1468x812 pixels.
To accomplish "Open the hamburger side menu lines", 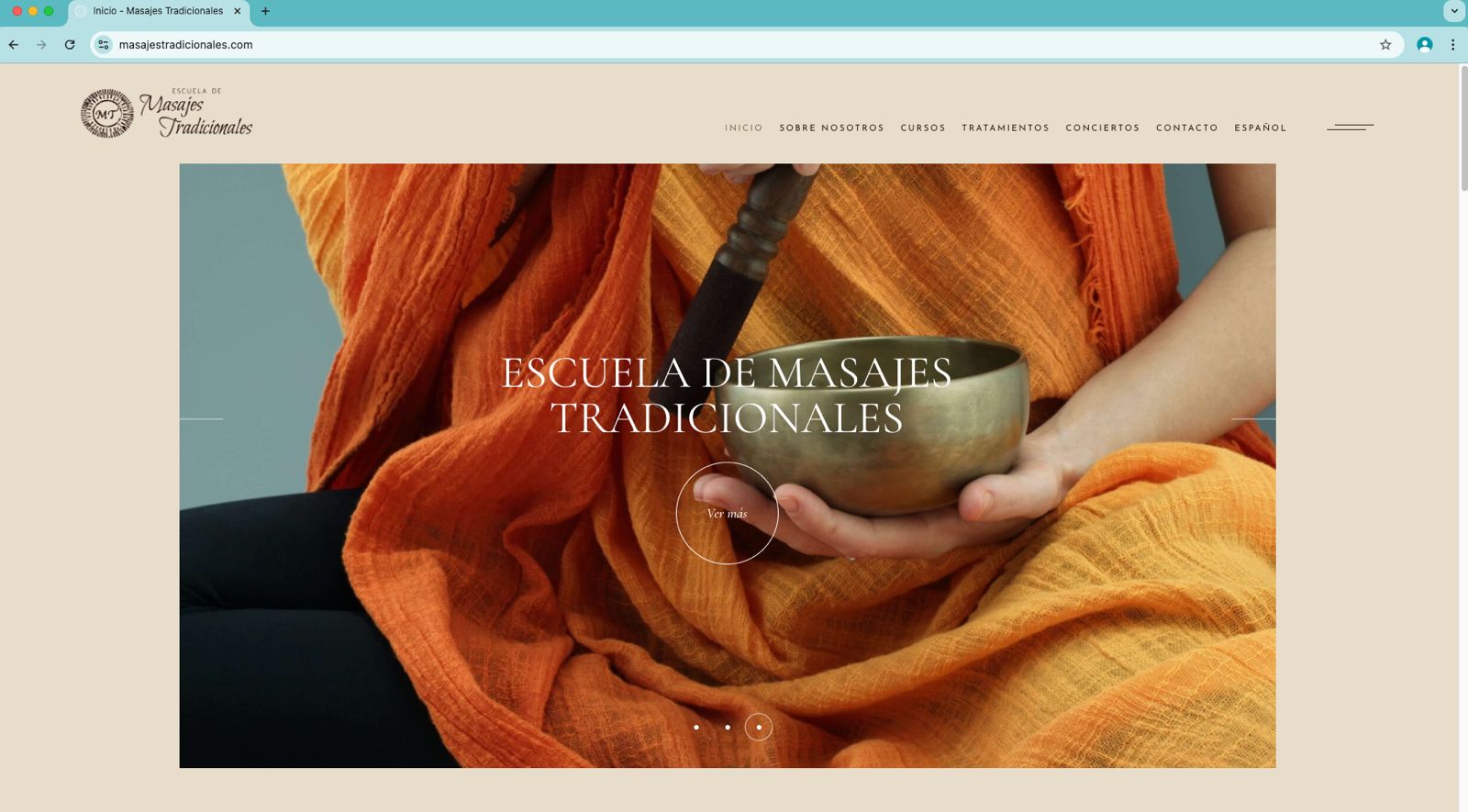I will pyautogui.click(x=1350, y=127).
